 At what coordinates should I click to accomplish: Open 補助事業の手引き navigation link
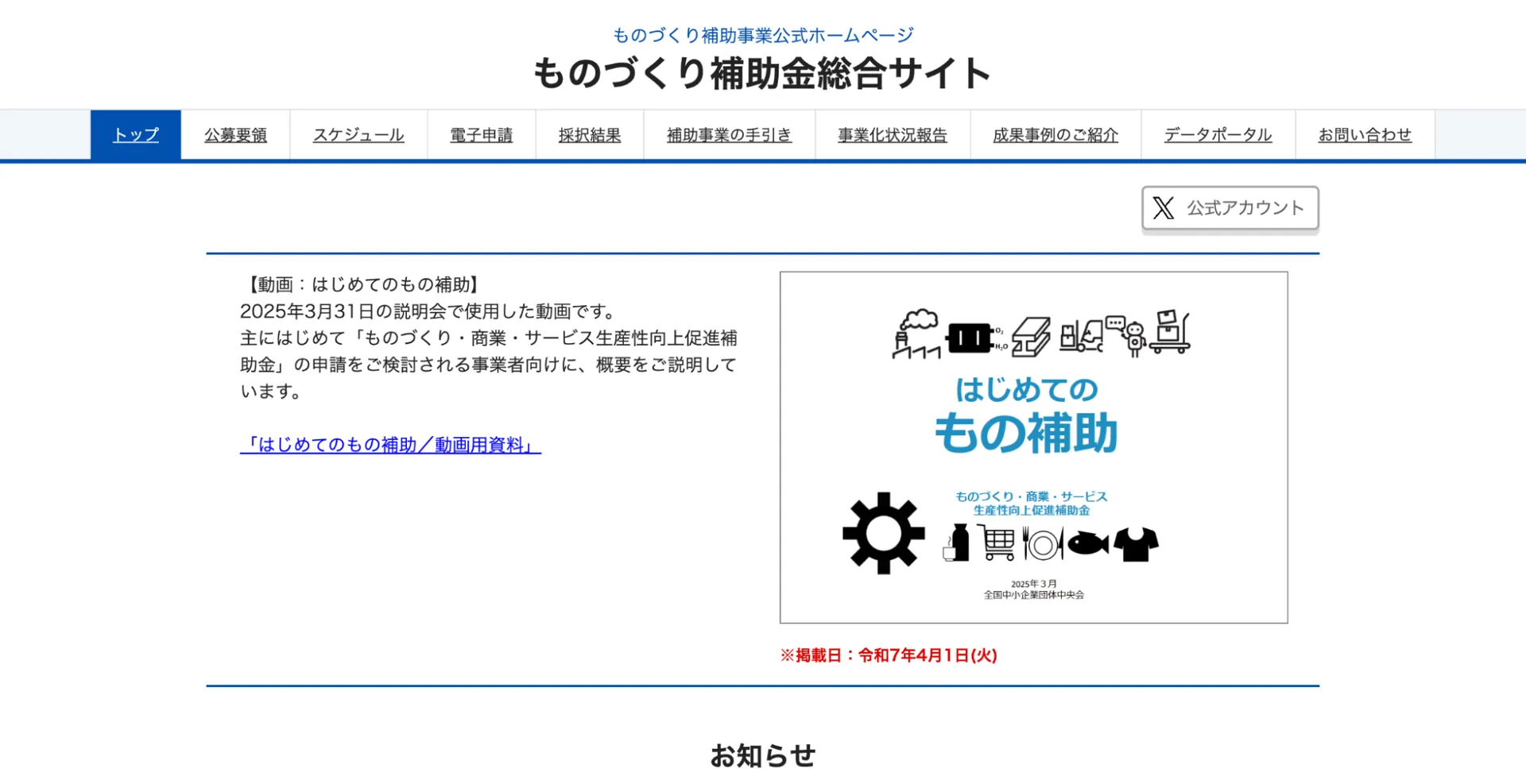[x=730, y=135]
